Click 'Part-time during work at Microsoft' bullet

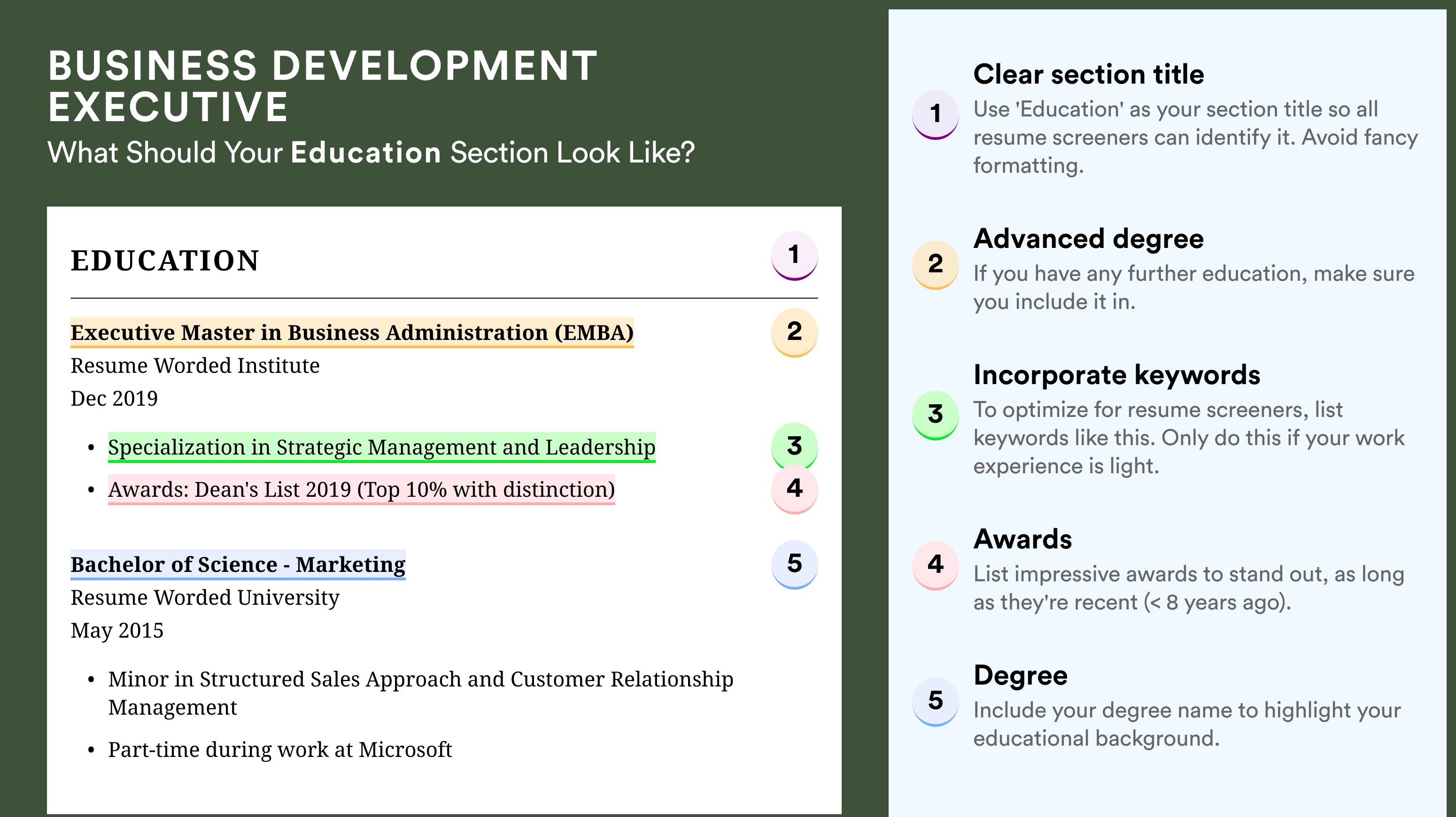[x=280, y=750]
